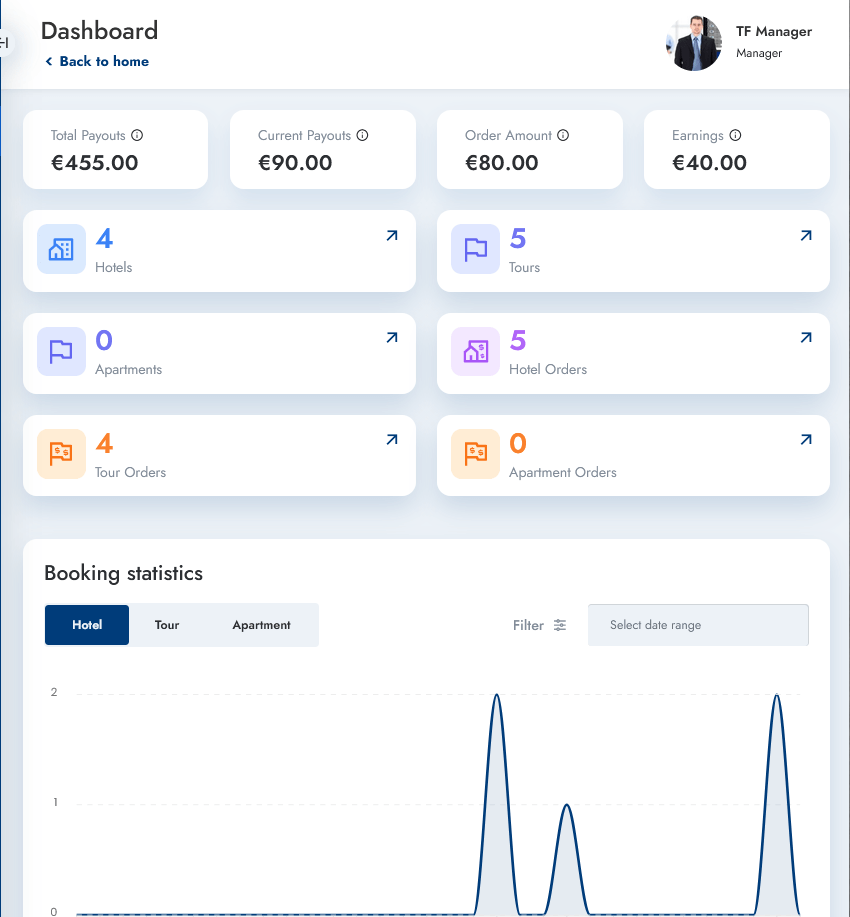Click the €40.00 earnings value
Image resolution: width=850 pixels, height=917 pixels.
pyautogui.click(x=710, y=163)
